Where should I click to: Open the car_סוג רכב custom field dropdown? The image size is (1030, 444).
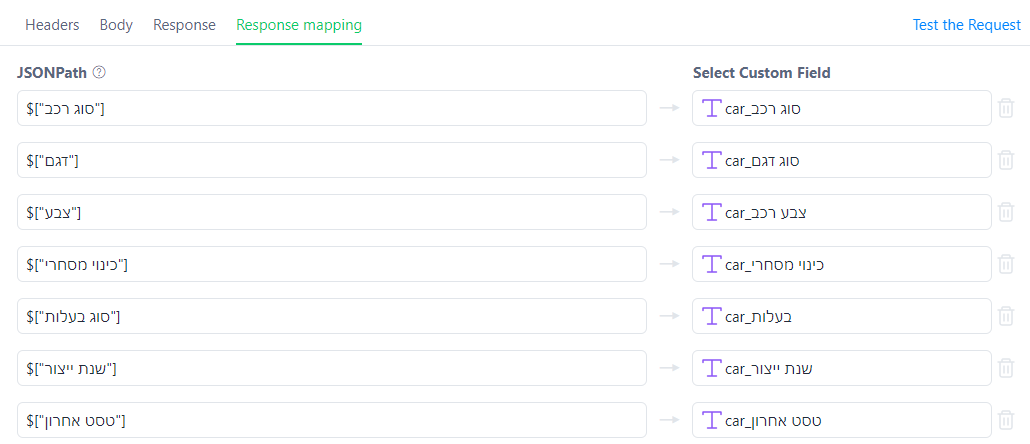(841, 108)
